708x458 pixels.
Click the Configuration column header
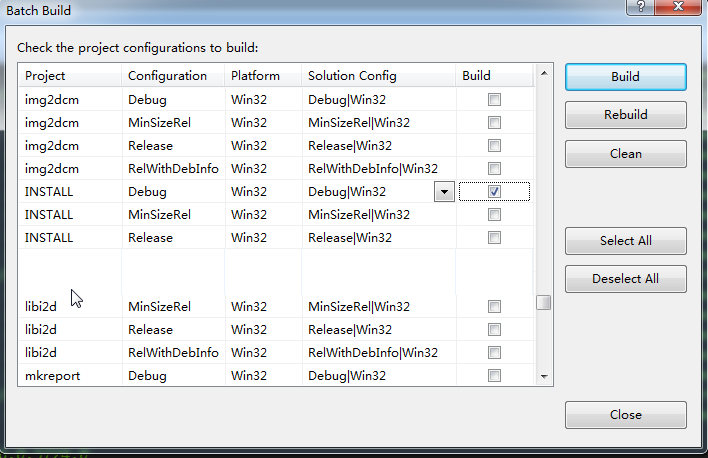pos(173,75)
